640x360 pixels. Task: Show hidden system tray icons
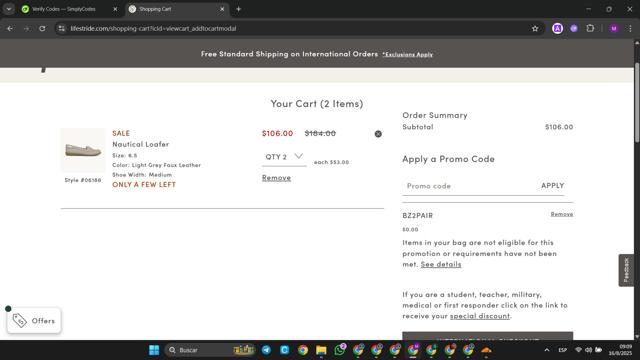(x=547, y=350)
